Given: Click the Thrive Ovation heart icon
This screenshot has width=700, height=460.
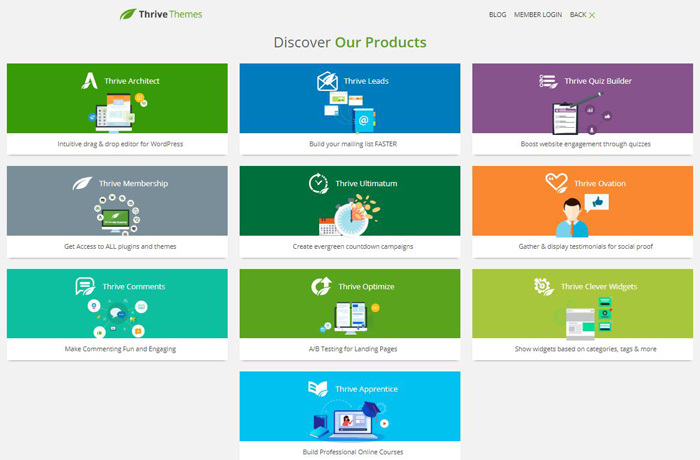Looking at the screenshot, I should 556,183.
